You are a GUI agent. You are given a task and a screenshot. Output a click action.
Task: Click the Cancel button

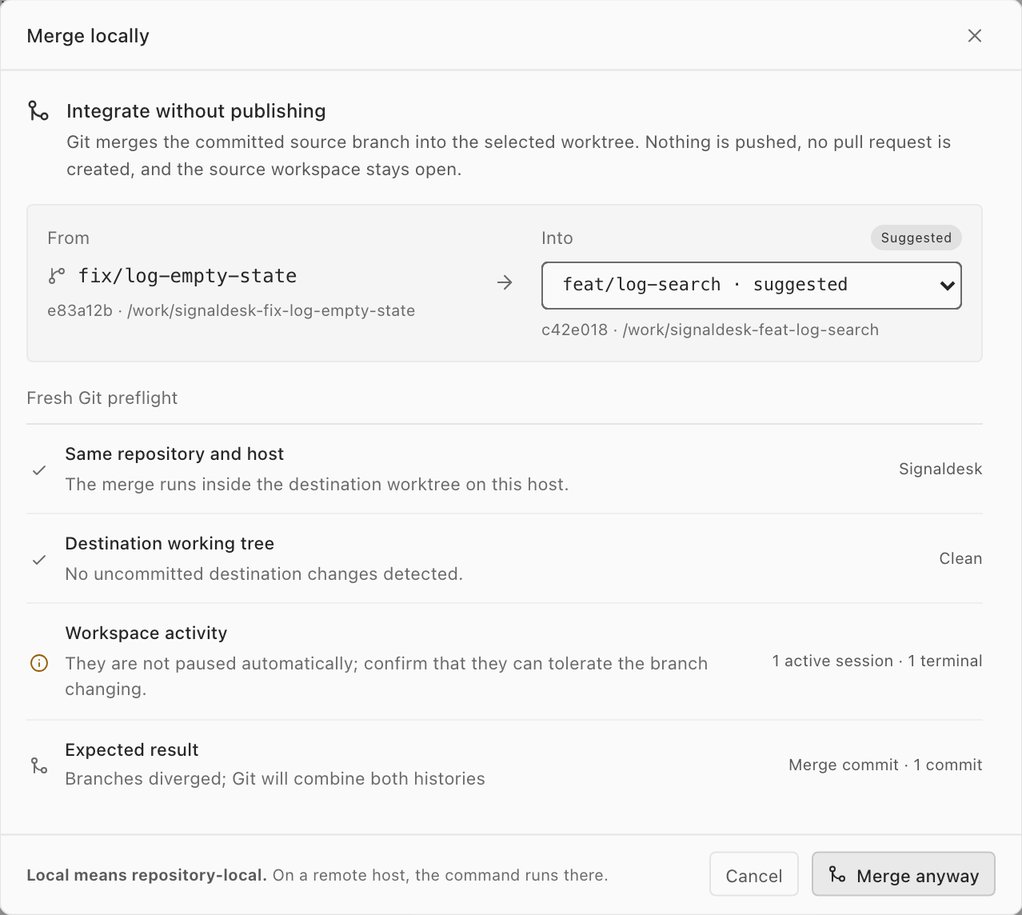(753, 875)
